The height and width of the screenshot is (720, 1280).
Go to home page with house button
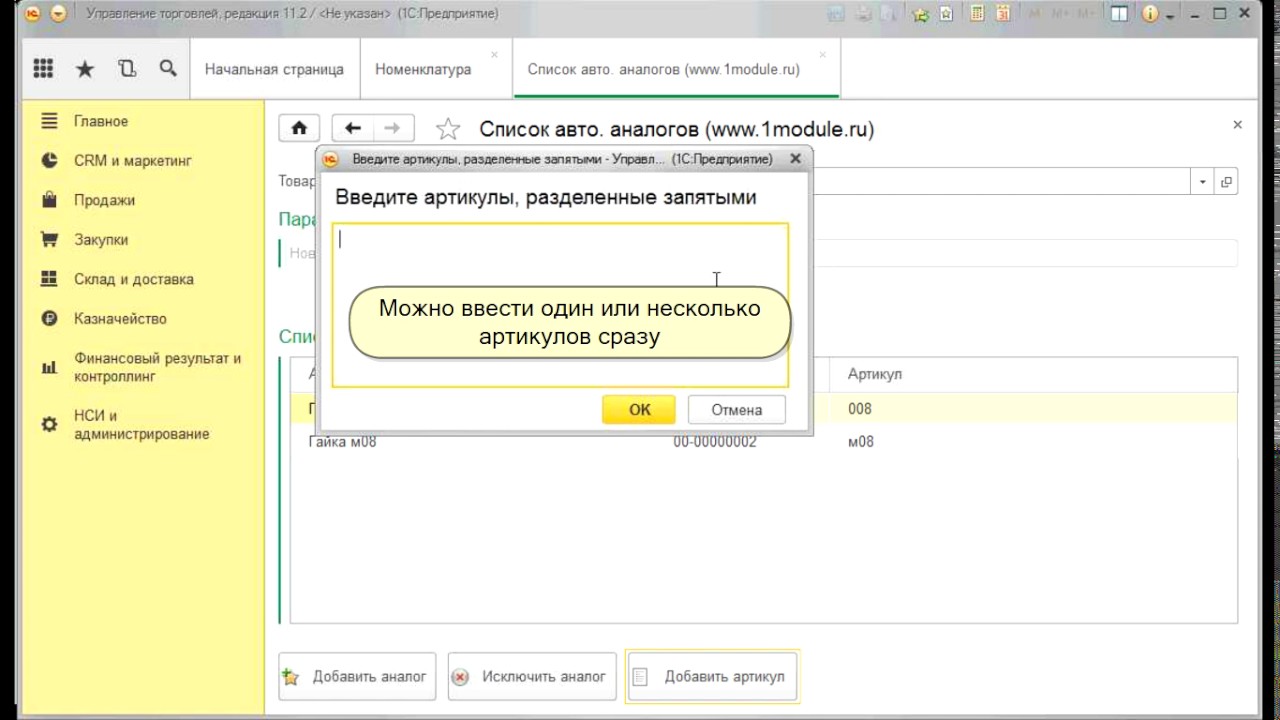point(299,128)
